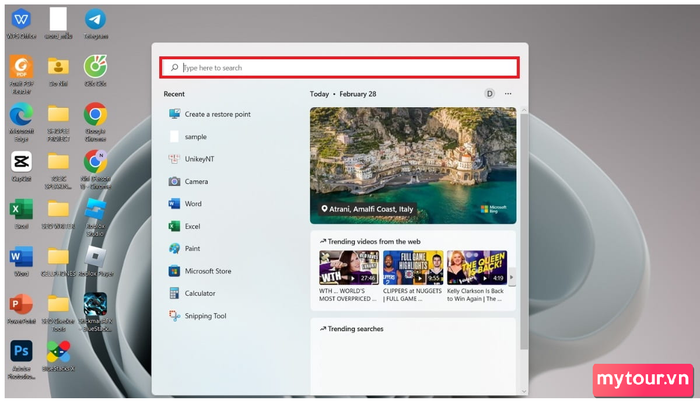The image size is (700, 405).
Task: Open Microsoft Store from recent list
Action: pos(200,271)
